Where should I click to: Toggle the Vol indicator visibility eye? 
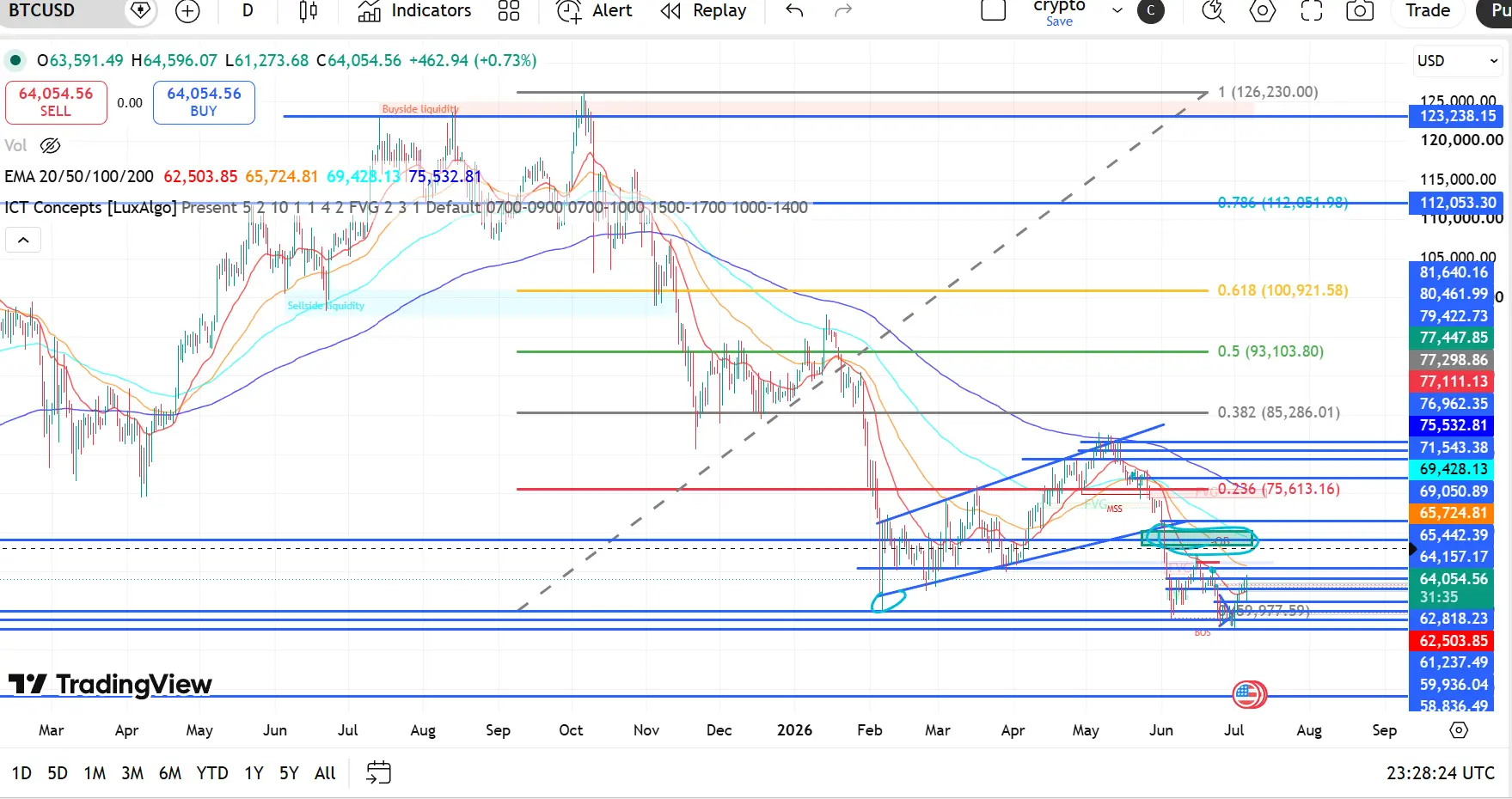click(x=51, y=145)
